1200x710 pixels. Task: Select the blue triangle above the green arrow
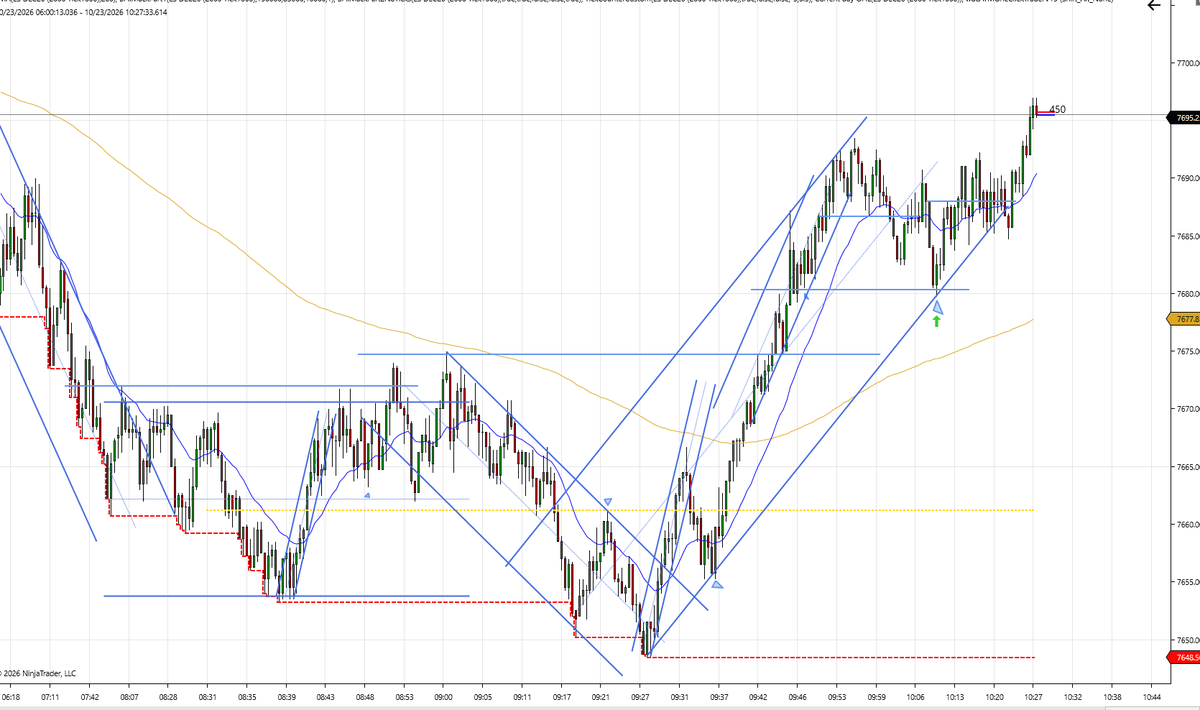(x=938, y=308)
